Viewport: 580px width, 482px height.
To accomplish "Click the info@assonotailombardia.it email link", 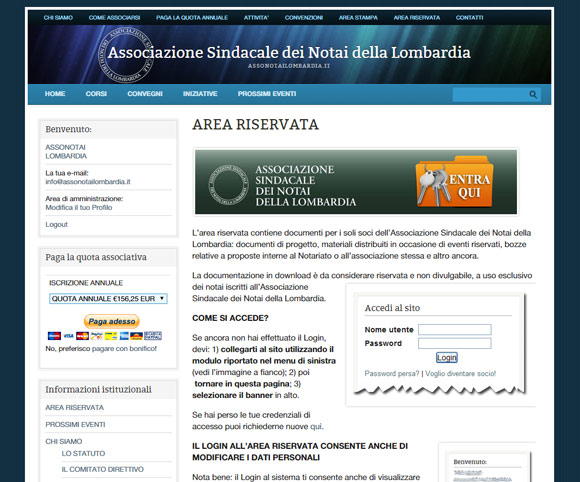I will click(88, 182).
